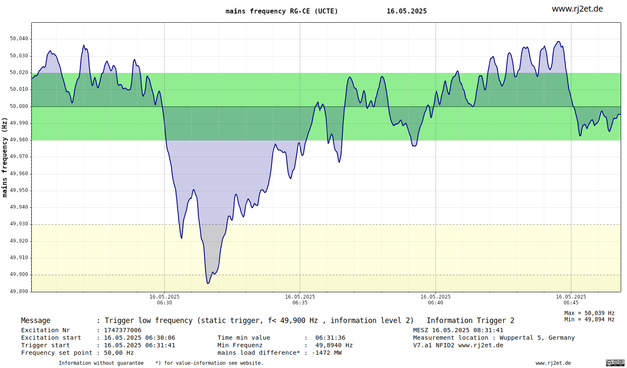Click the www.rj2et.de header link
Image resolution: width=627 pixels, height=368 pixels.
point(577,9)
